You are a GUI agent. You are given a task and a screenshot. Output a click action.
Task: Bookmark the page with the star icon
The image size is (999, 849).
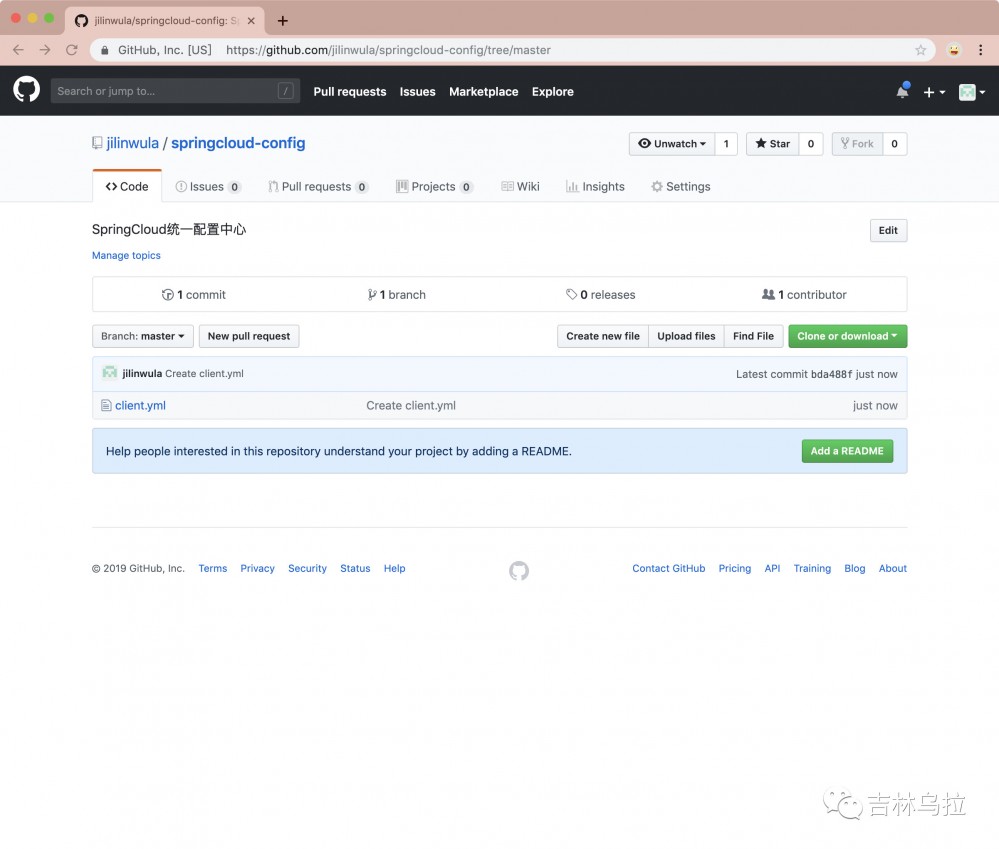pyautogui.click(x=920, y=50)
